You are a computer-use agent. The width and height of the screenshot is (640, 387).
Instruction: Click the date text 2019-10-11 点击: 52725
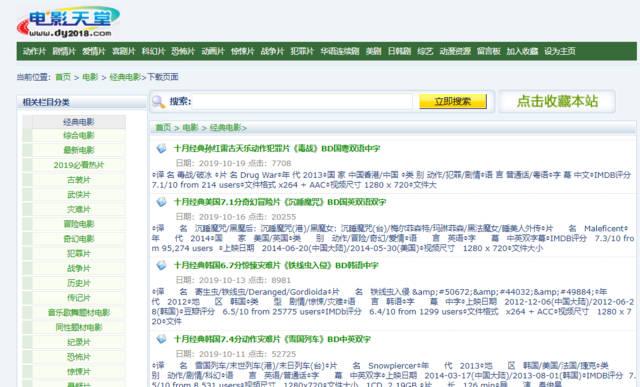[236, 354]
